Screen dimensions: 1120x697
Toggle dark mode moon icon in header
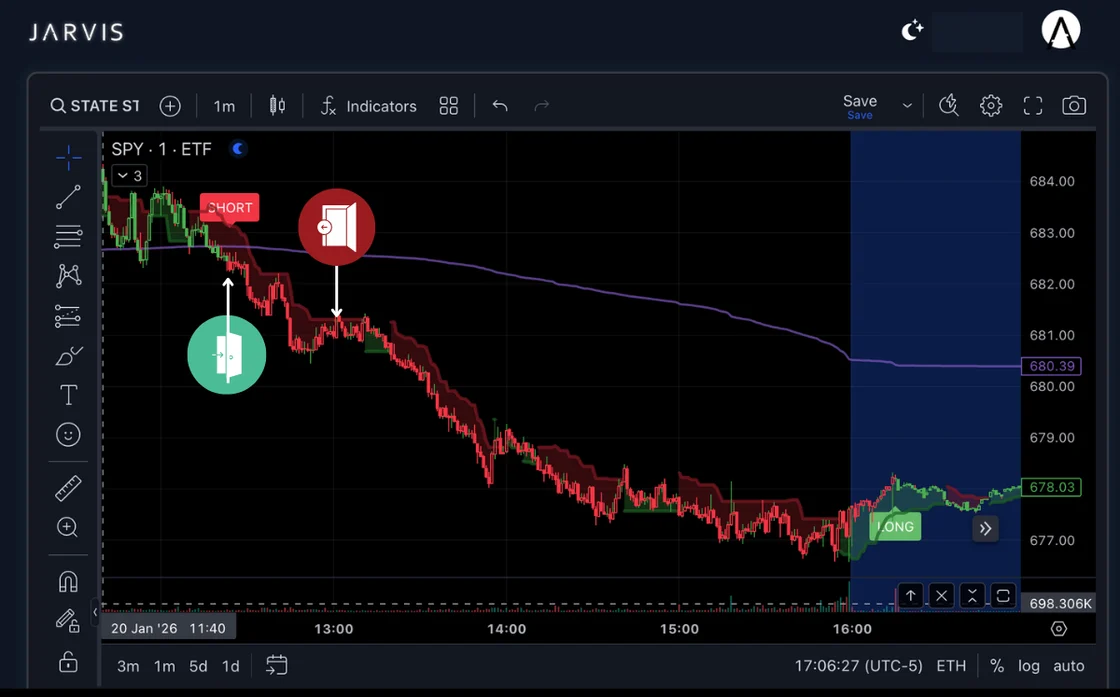911,31
